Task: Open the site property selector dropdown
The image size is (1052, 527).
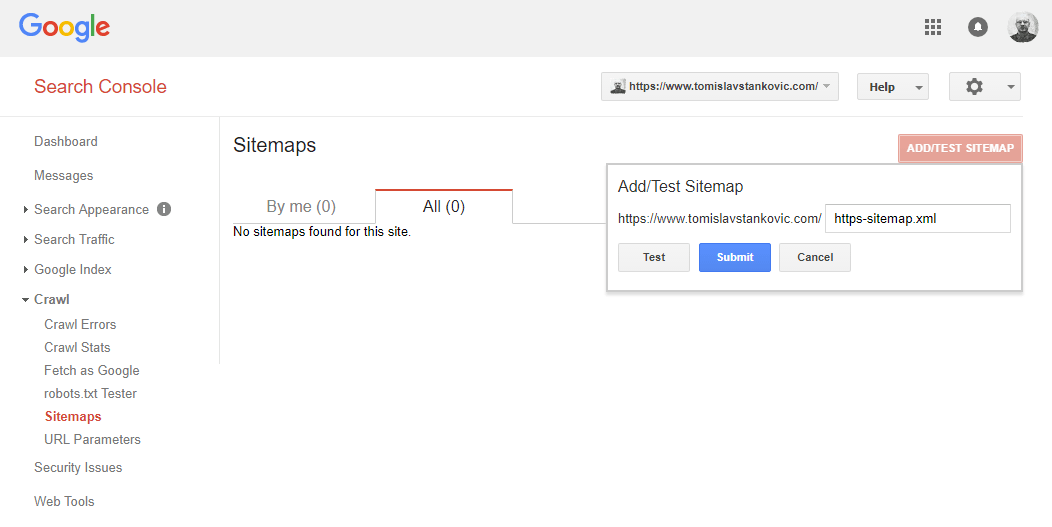Action: point(719,87)
